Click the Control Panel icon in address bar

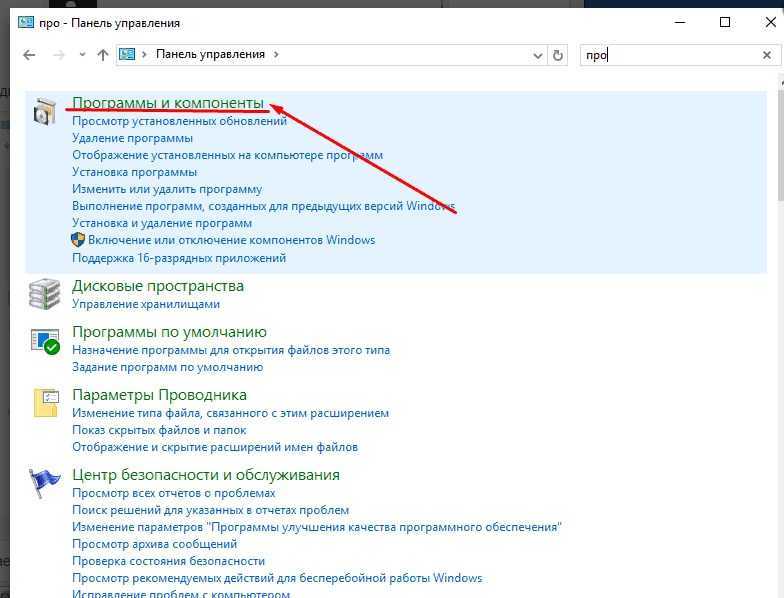tap(128, 54)
